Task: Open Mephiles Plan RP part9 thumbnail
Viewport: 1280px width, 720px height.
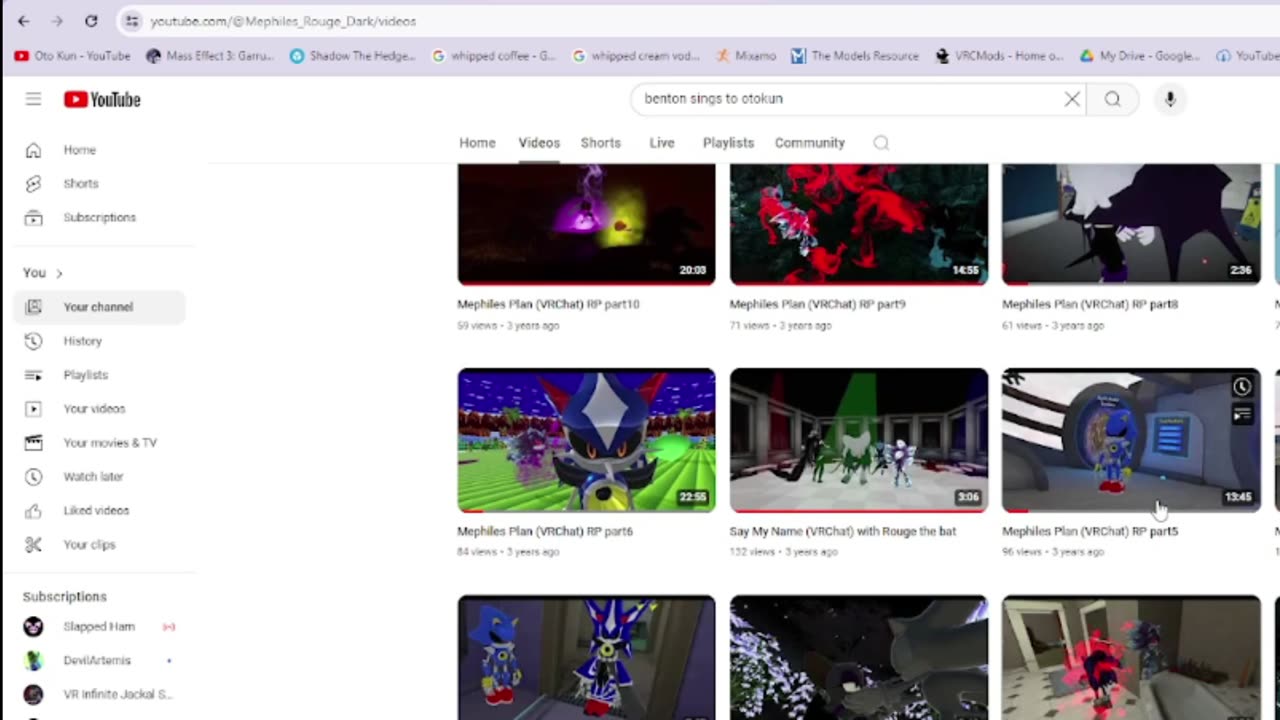Action: (x=859, y=224)
